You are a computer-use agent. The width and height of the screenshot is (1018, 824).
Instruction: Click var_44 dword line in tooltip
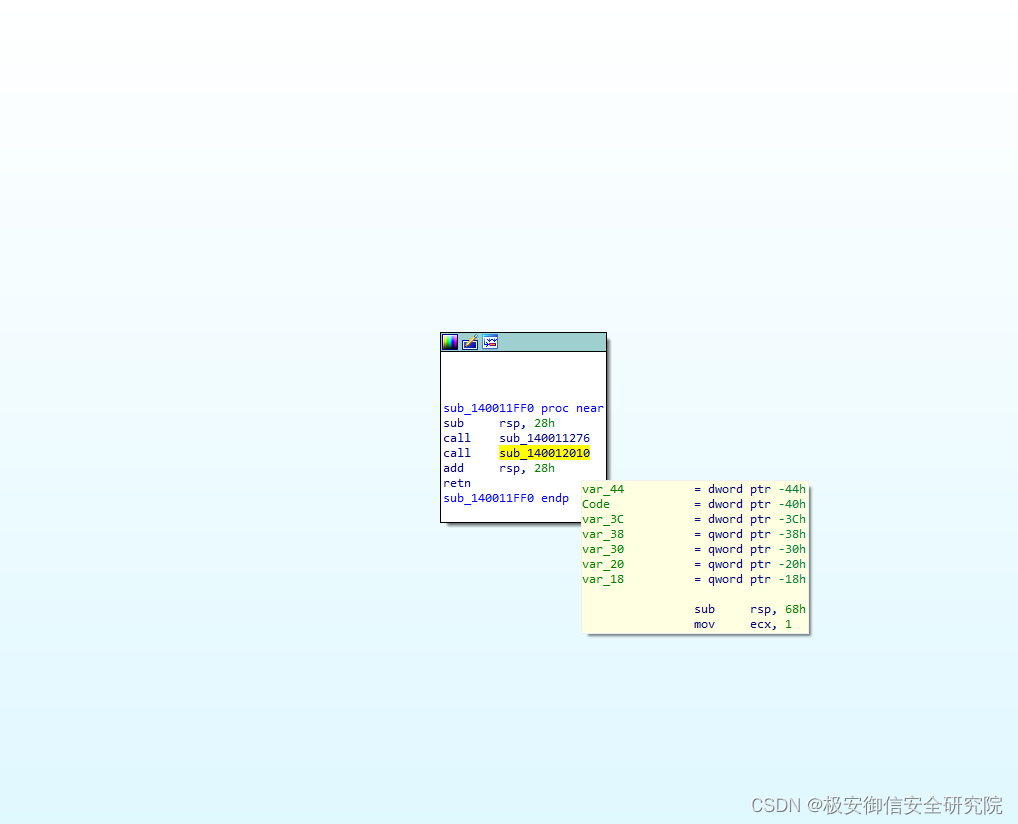click(694, 490)
